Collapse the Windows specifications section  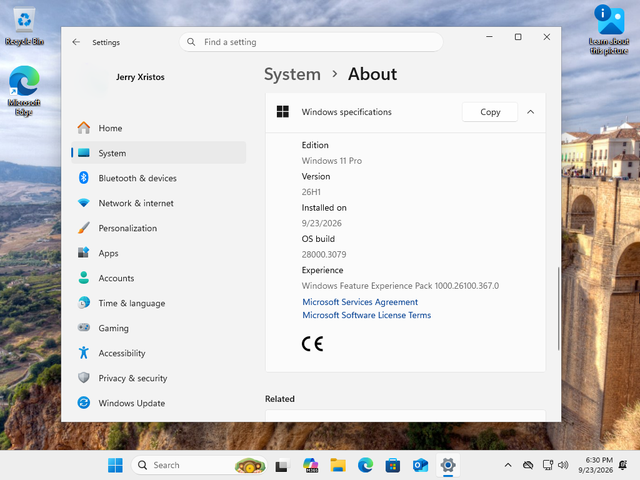pyautogui.click(x=531, y=112)
